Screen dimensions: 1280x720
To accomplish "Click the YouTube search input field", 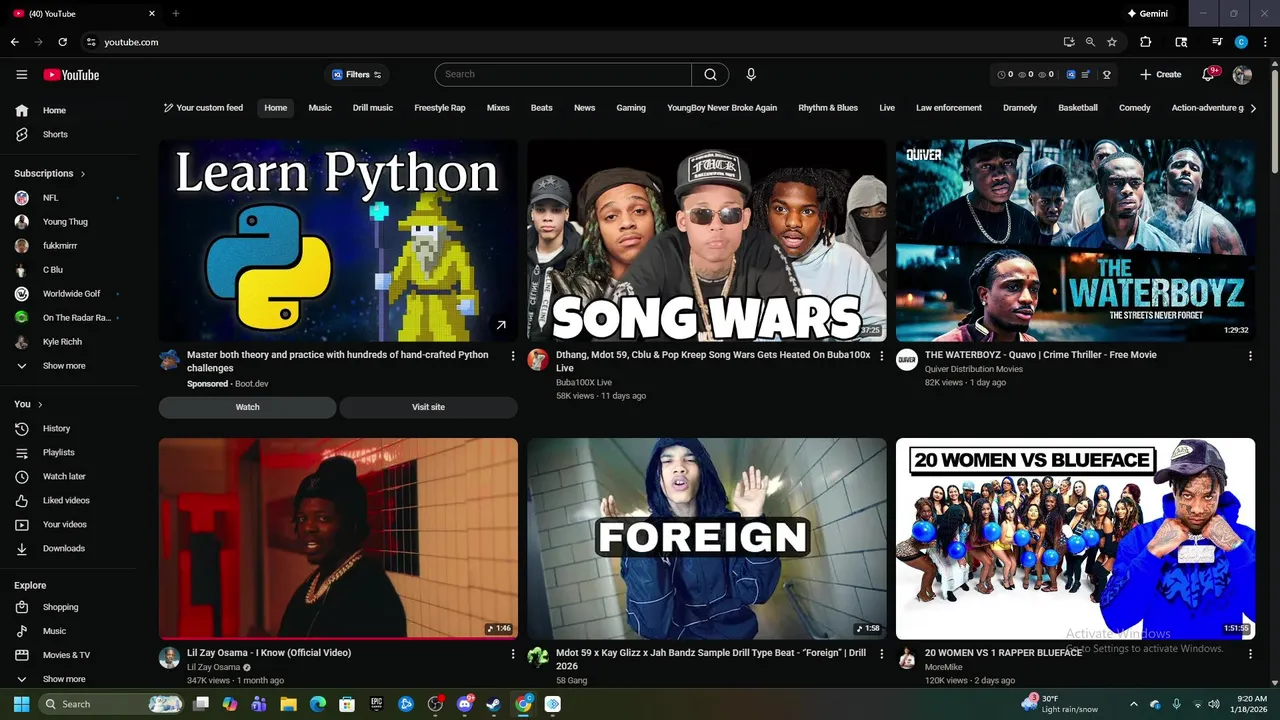I will [x=563, y=74].
